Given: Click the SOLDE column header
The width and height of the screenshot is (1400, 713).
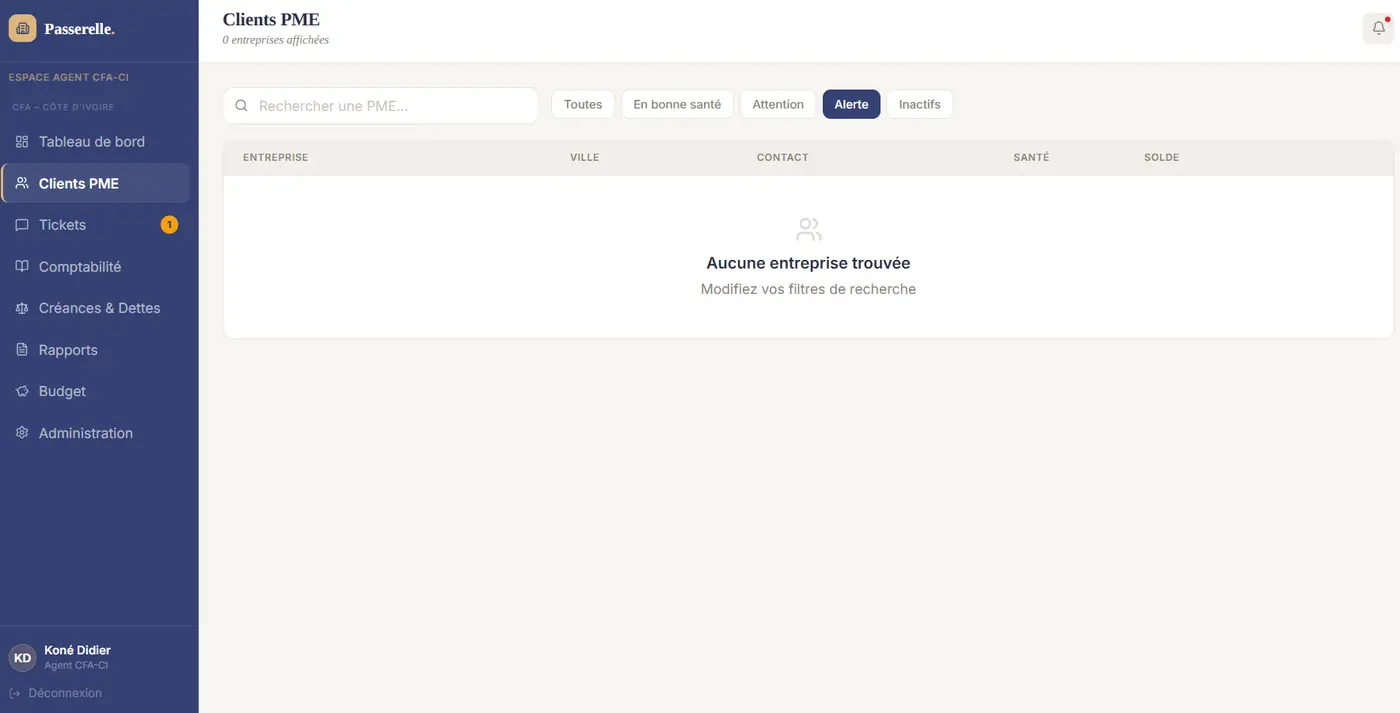Looking at the screenshot, I should 1162,158.
